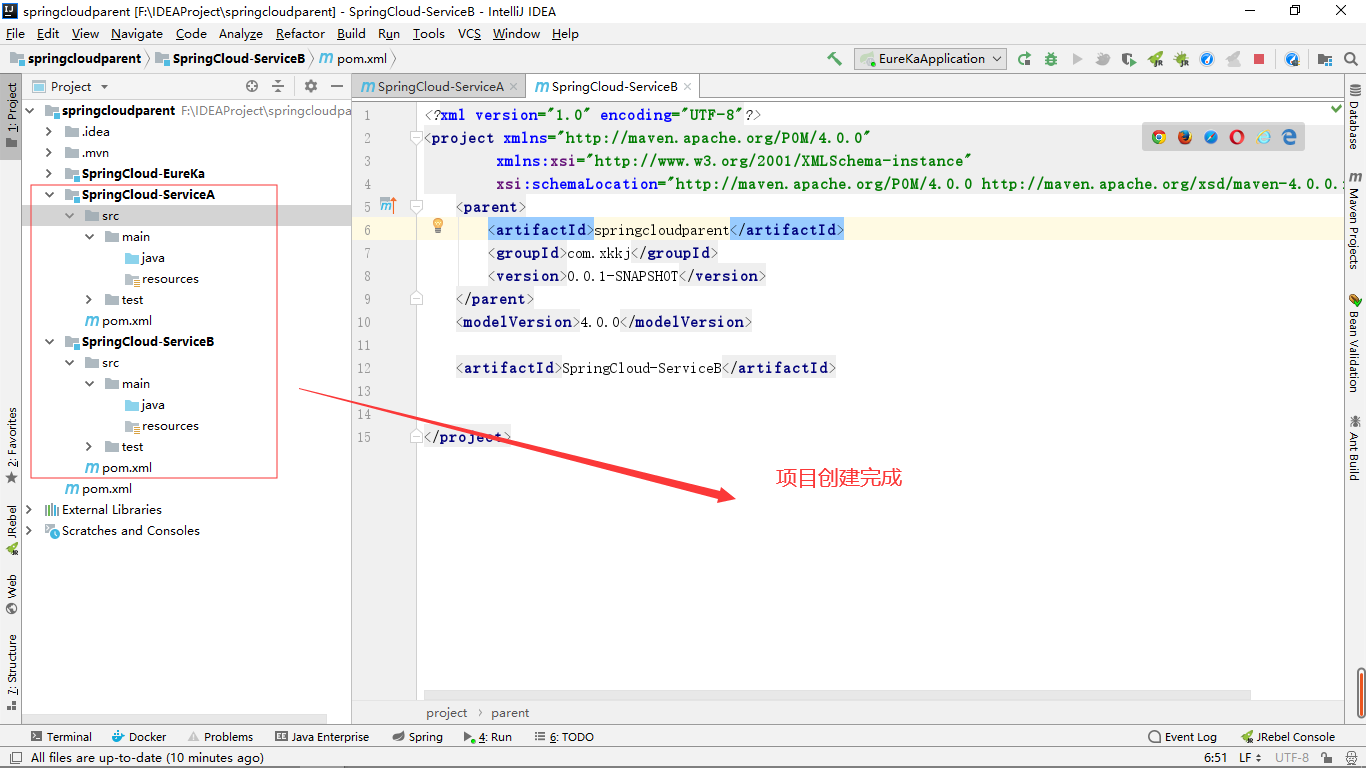Open the Terminal tool window

[60, 737]
